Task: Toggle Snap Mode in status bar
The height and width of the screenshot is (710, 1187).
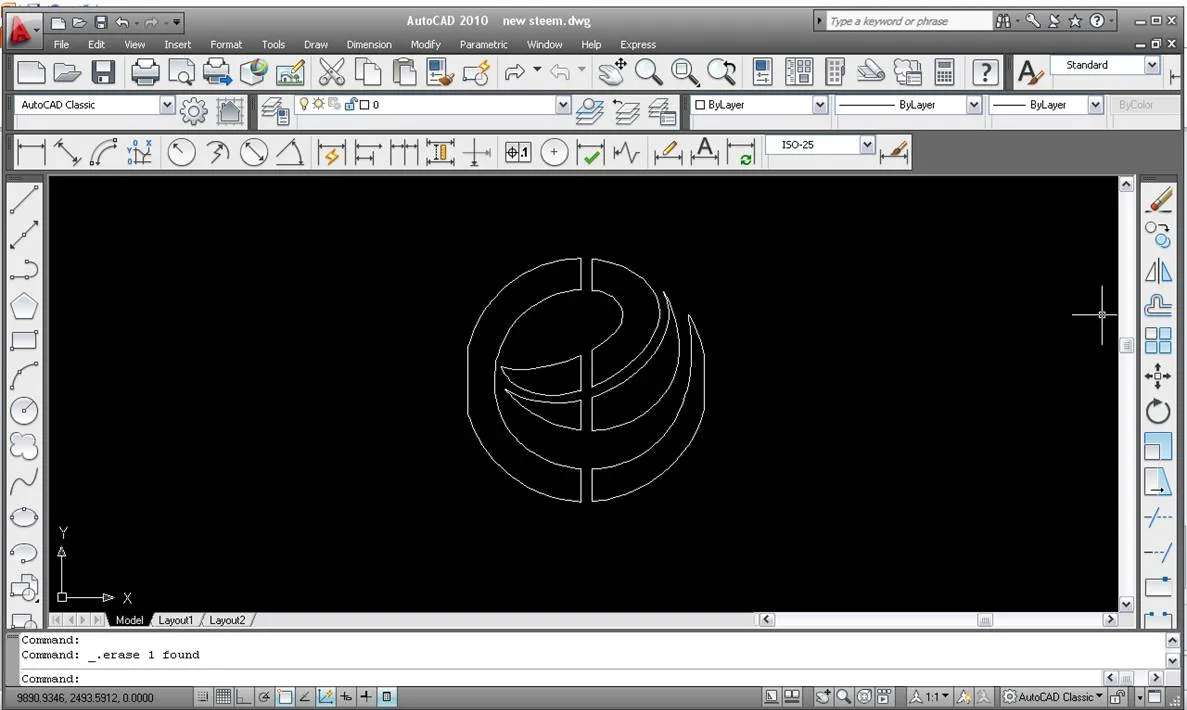Action: (x=203, y=696)
